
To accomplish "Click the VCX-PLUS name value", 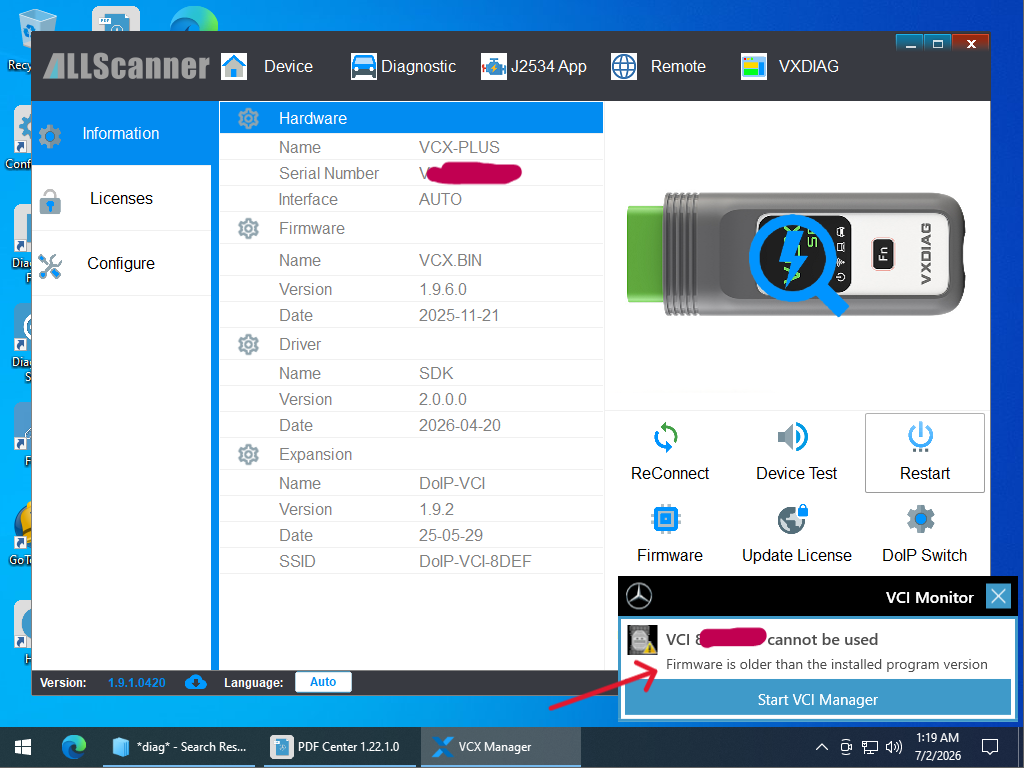I will click(x=459, y=147).
